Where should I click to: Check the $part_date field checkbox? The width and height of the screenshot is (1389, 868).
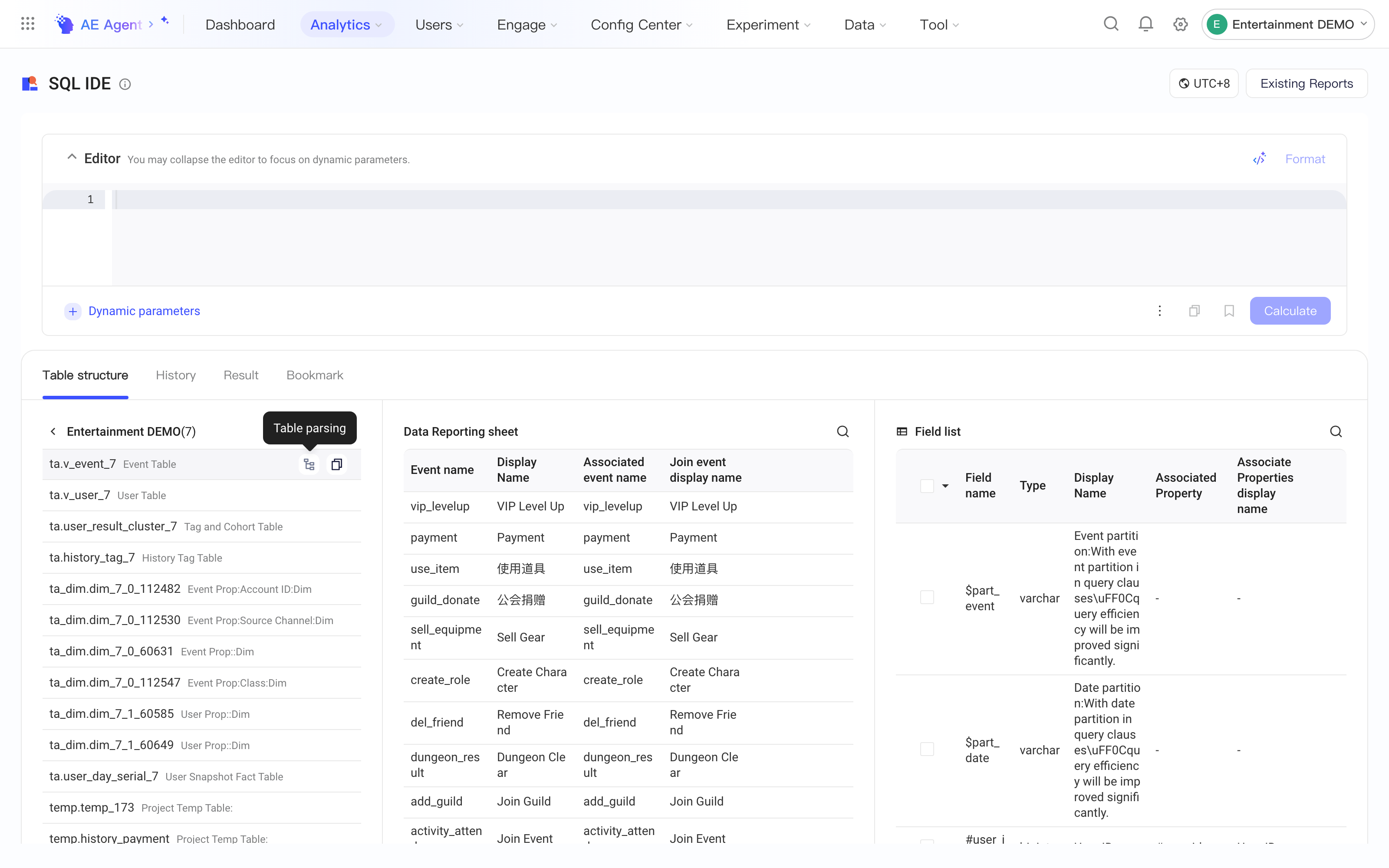[926, 749]
